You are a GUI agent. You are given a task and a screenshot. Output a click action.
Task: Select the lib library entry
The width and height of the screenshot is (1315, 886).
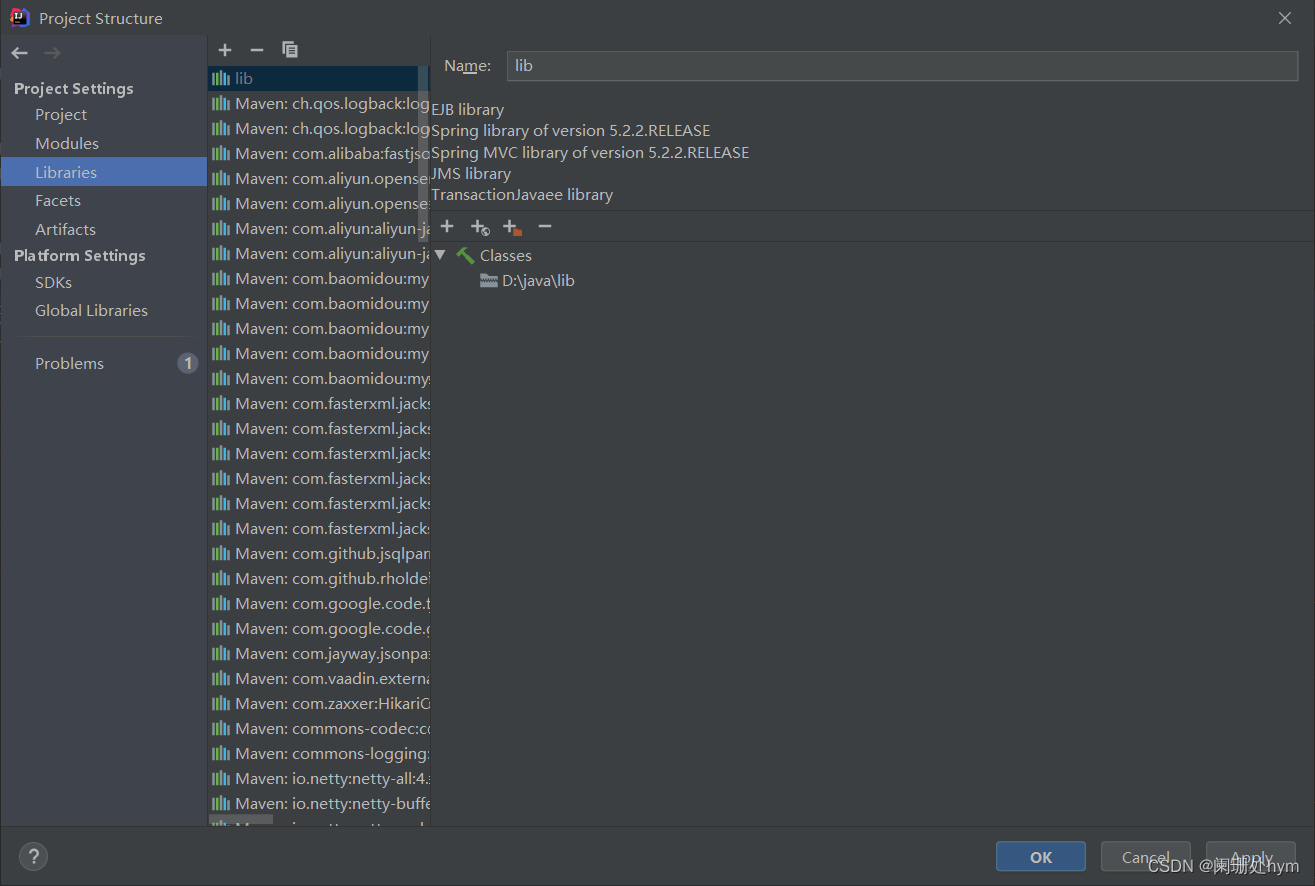point(319,79)
